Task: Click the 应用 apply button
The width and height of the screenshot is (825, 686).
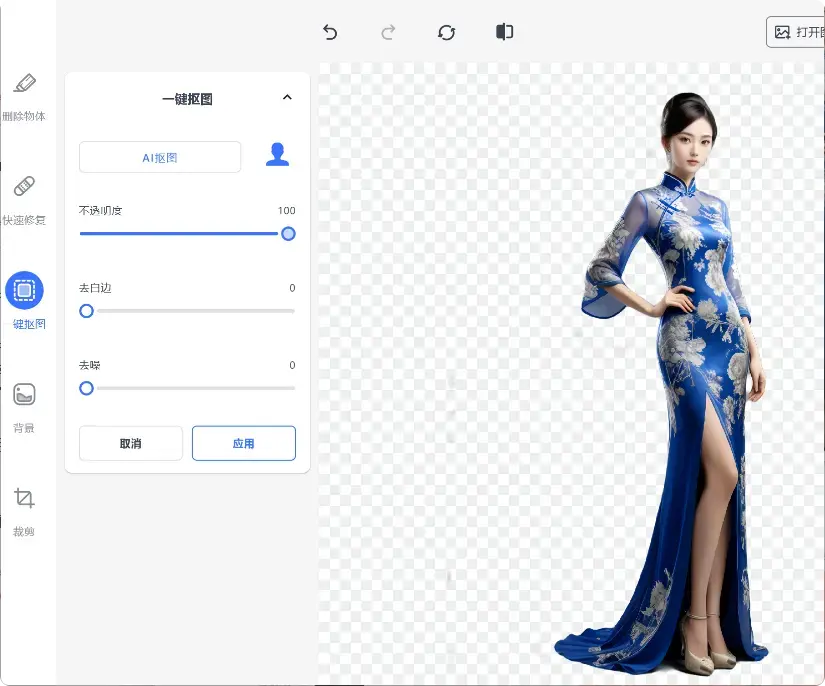Action: click(x=244, y=443)
